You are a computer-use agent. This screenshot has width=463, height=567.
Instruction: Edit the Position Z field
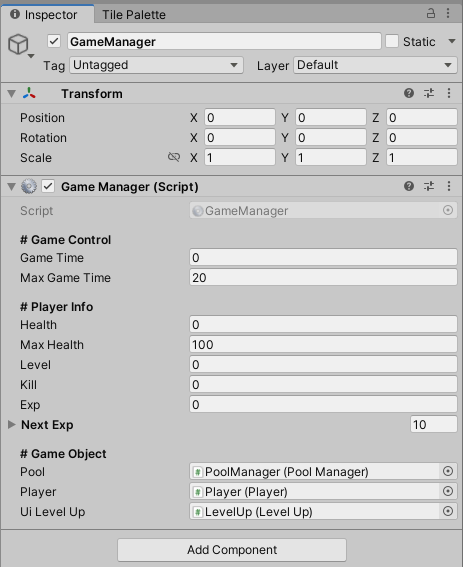pyautogui.click(x=422, y=118)
